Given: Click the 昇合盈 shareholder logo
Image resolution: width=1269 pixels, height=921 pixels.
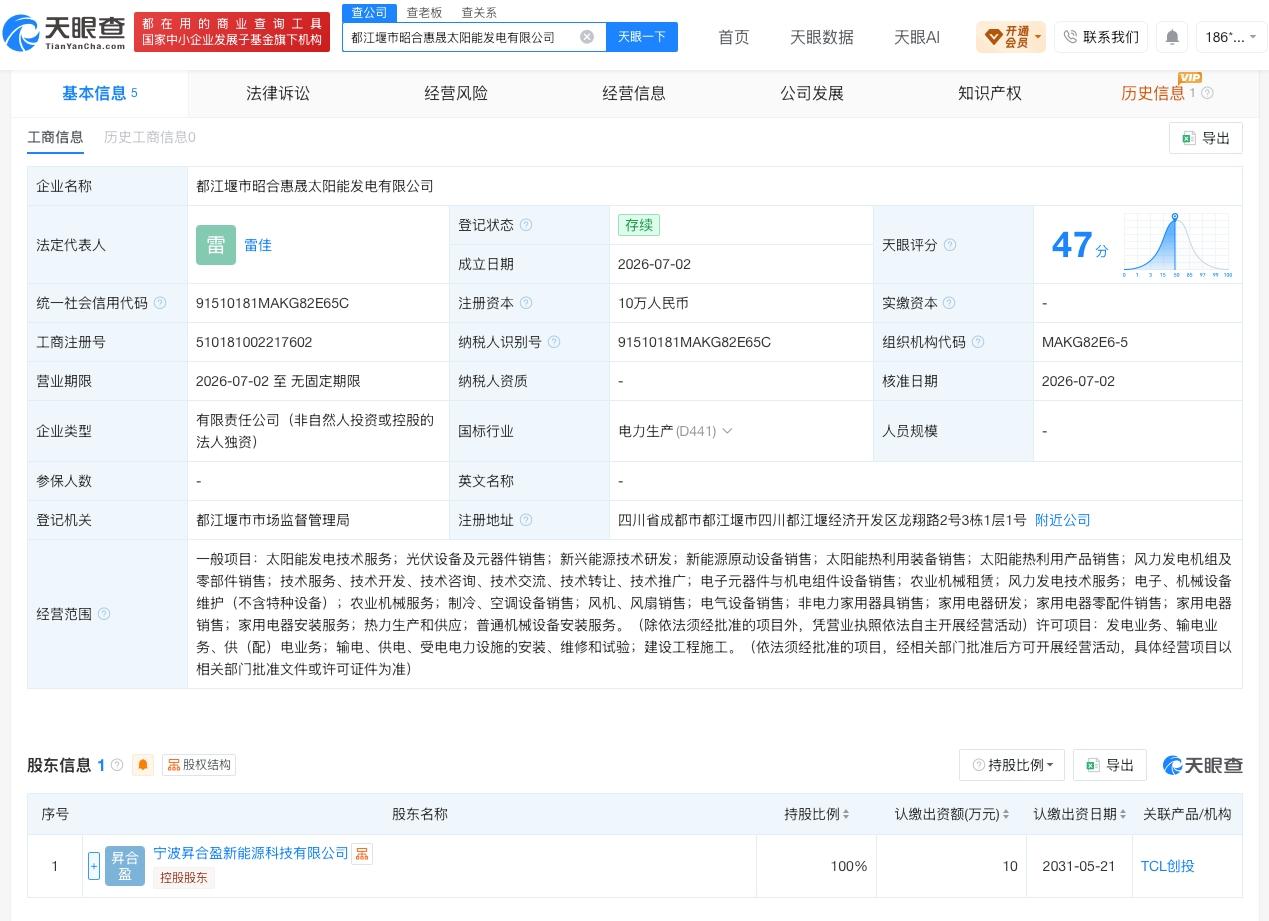Looking at the screenshot, I should [x=125, y=866].
